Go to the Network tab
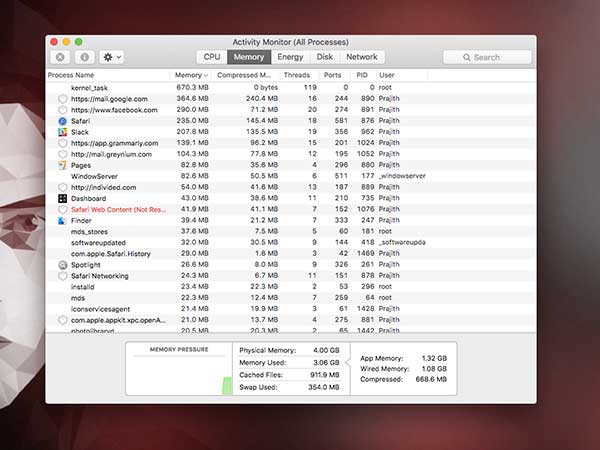The height and width of the screenshot is (450, 600). [362, 57]
